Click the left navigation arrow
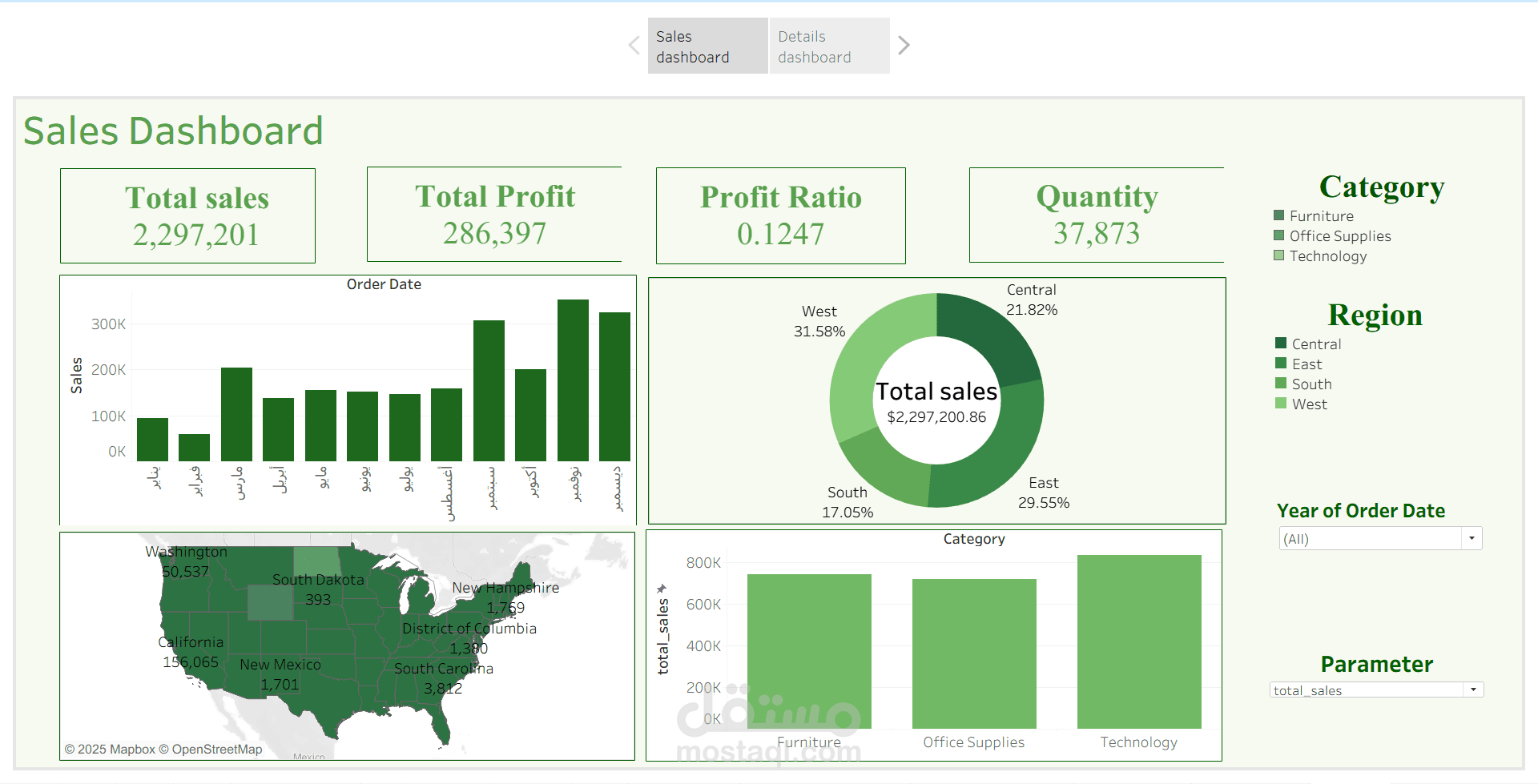This screenshot has width=1538, height=784. [634, 45]
